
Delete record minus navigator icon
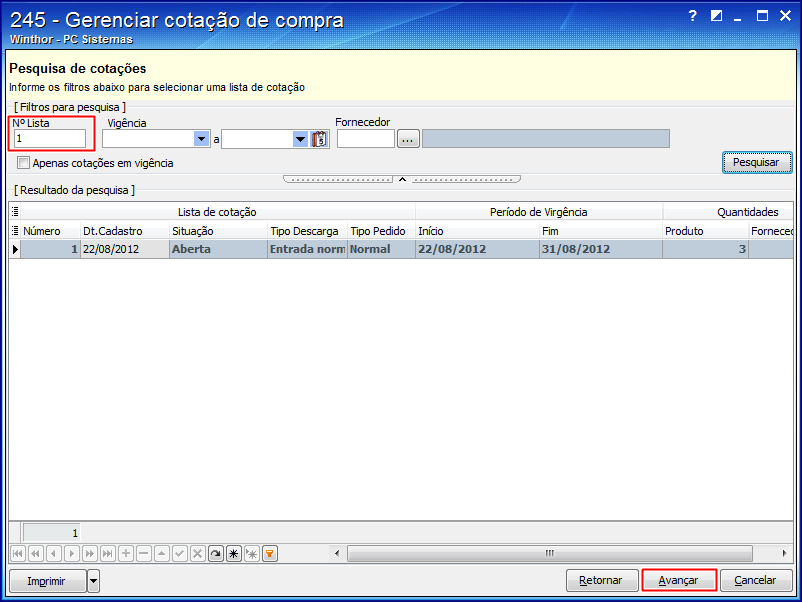144,553
